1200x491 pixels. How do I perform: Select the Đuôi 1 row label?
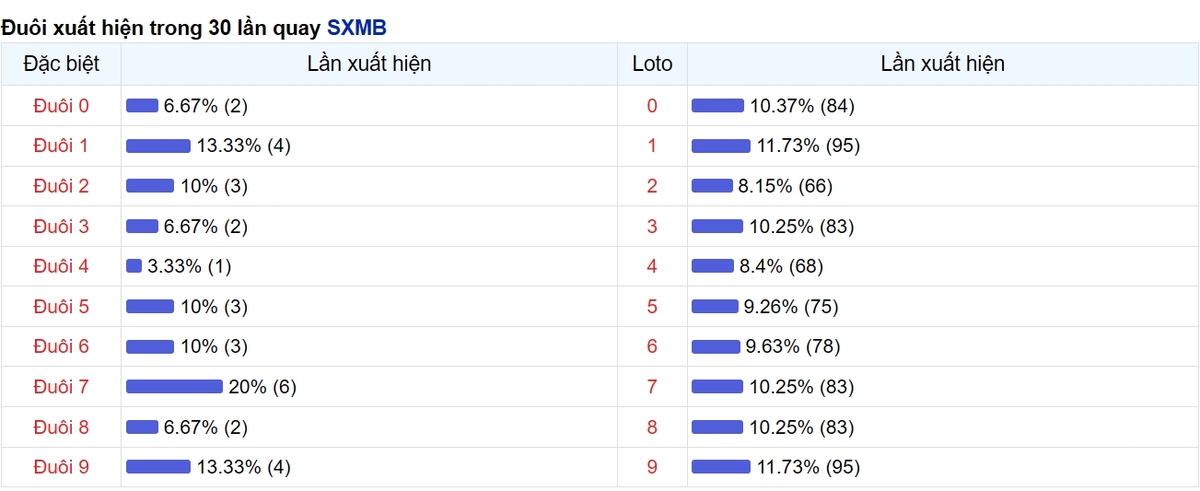click(61, 146)
